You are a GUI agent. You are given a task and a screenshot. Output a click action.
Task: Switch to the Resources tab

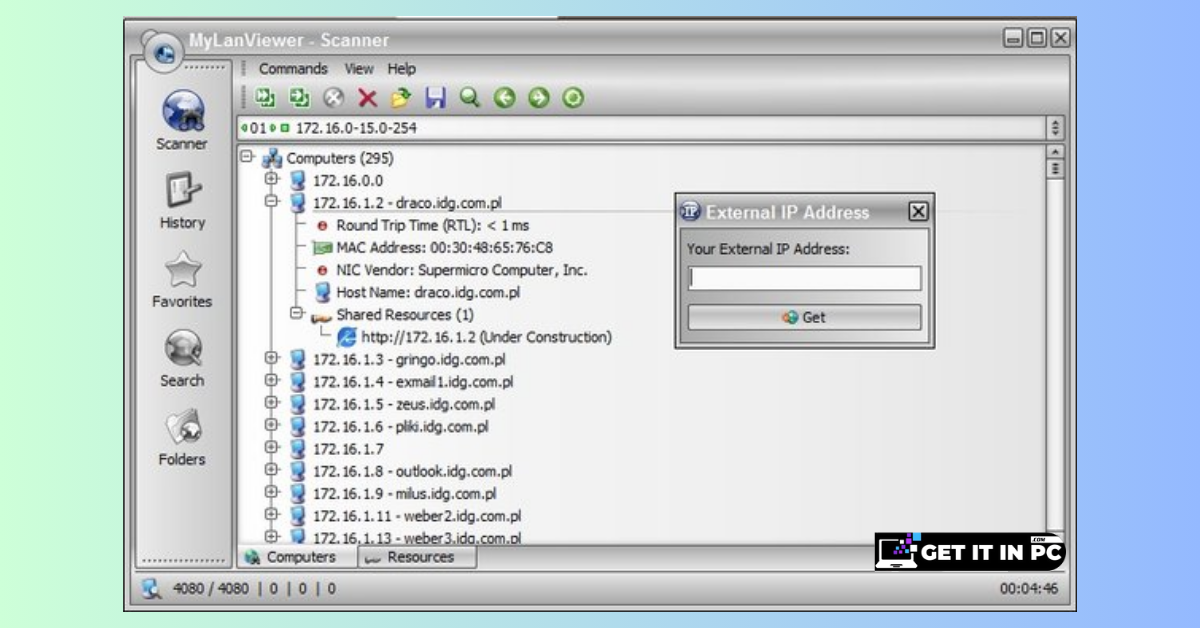(418, 557)
